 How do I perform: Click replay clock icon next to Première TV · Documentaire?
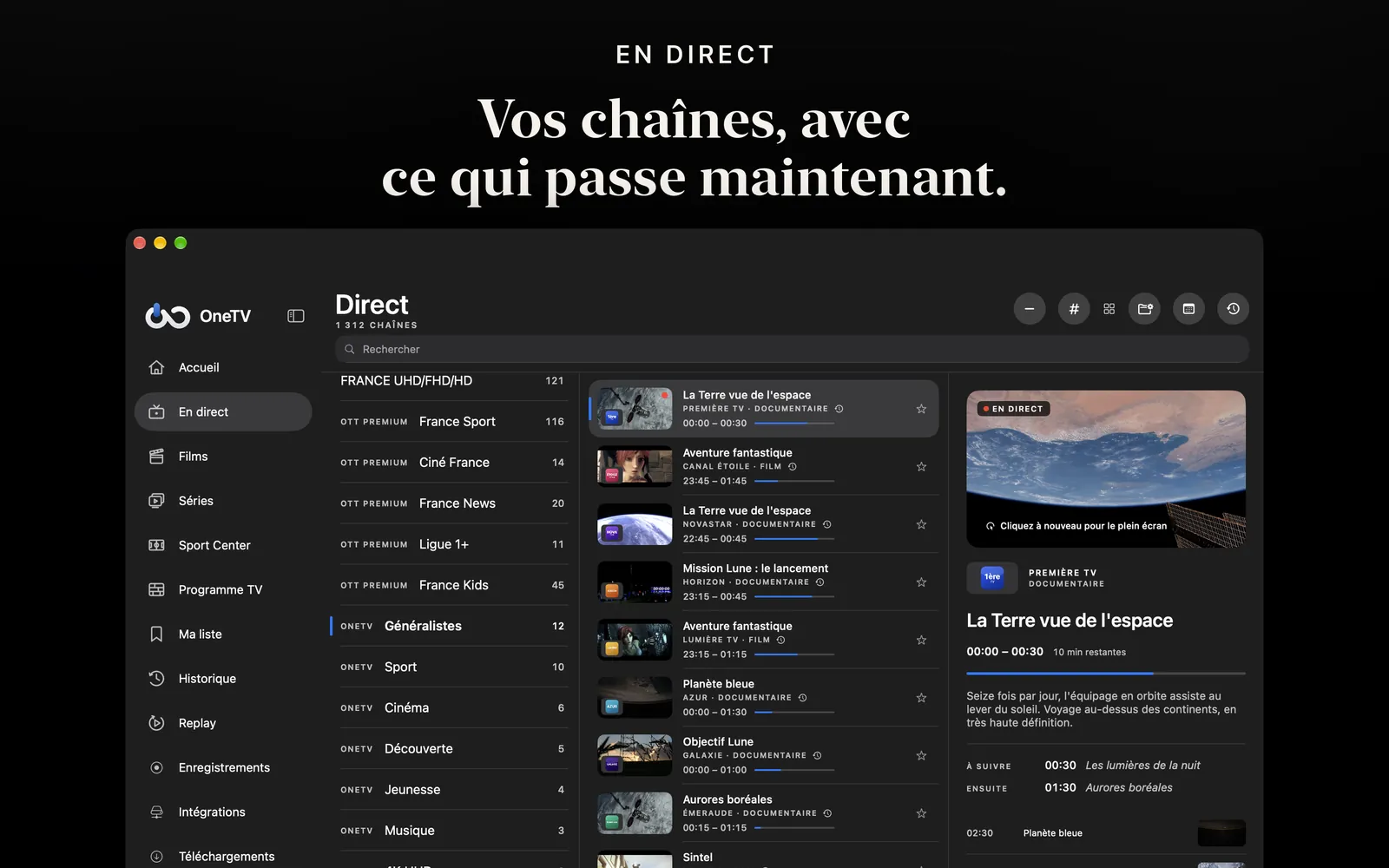(839, 409)
